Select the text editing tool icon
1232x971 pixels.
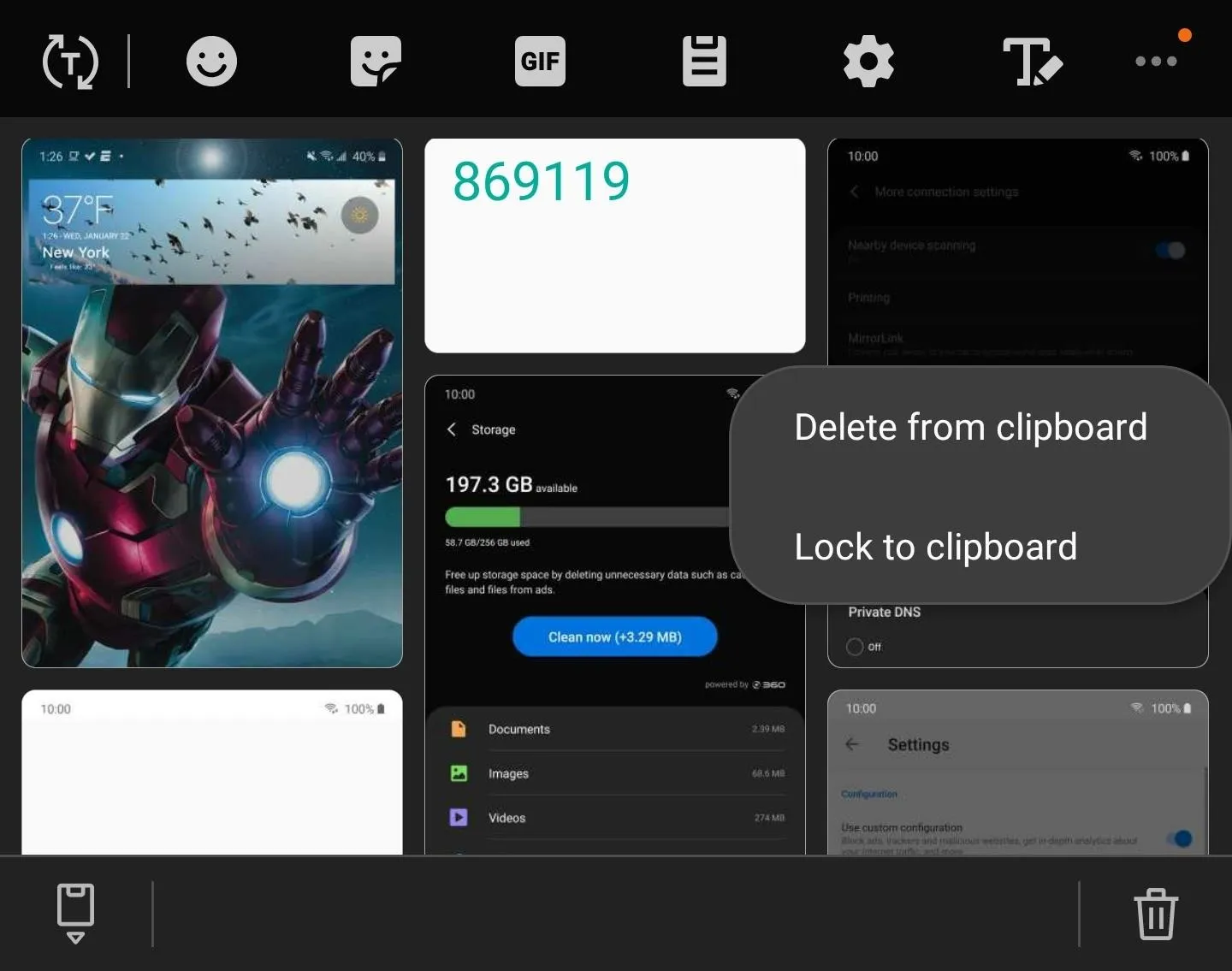coord(1033,62)
